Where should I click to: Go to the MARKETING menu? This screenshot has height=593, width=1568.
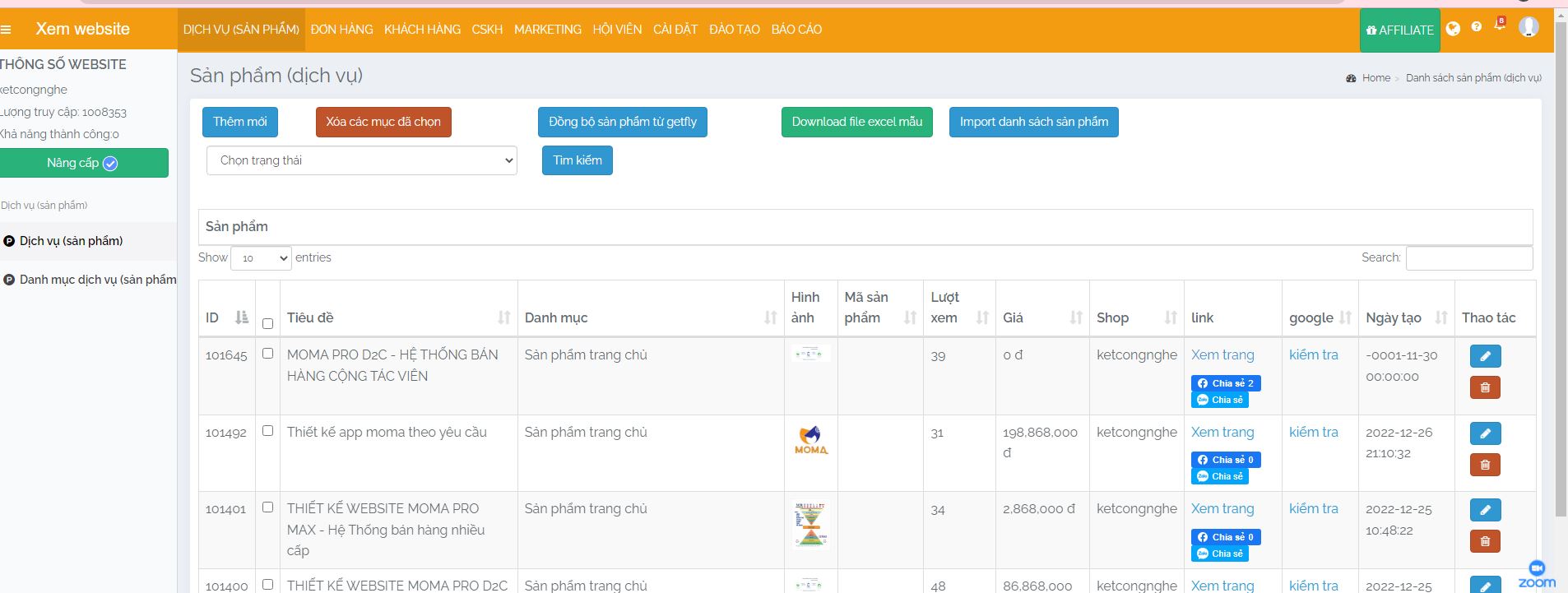547,30
